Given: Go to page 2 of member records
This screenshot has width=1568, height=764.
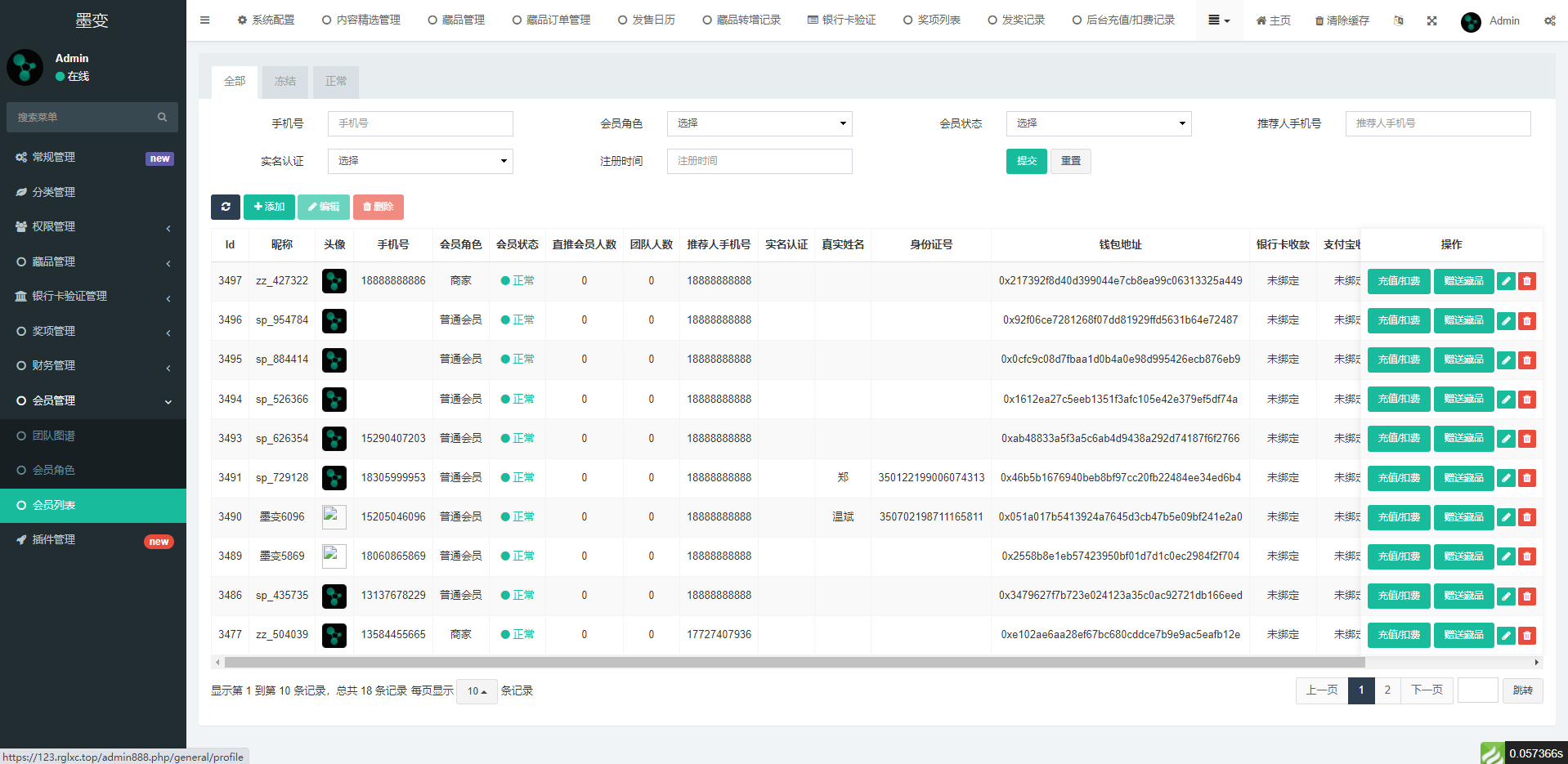Looking at the screenshot, I should coord(1387,690).
